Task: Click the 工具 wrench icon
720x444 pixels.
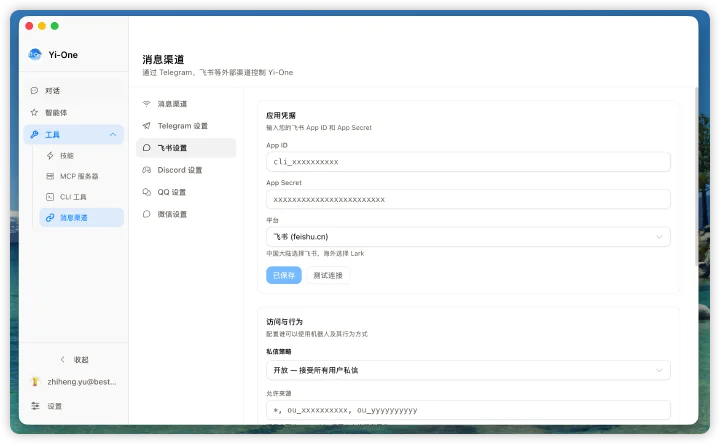Action: (x=34, y=135)
